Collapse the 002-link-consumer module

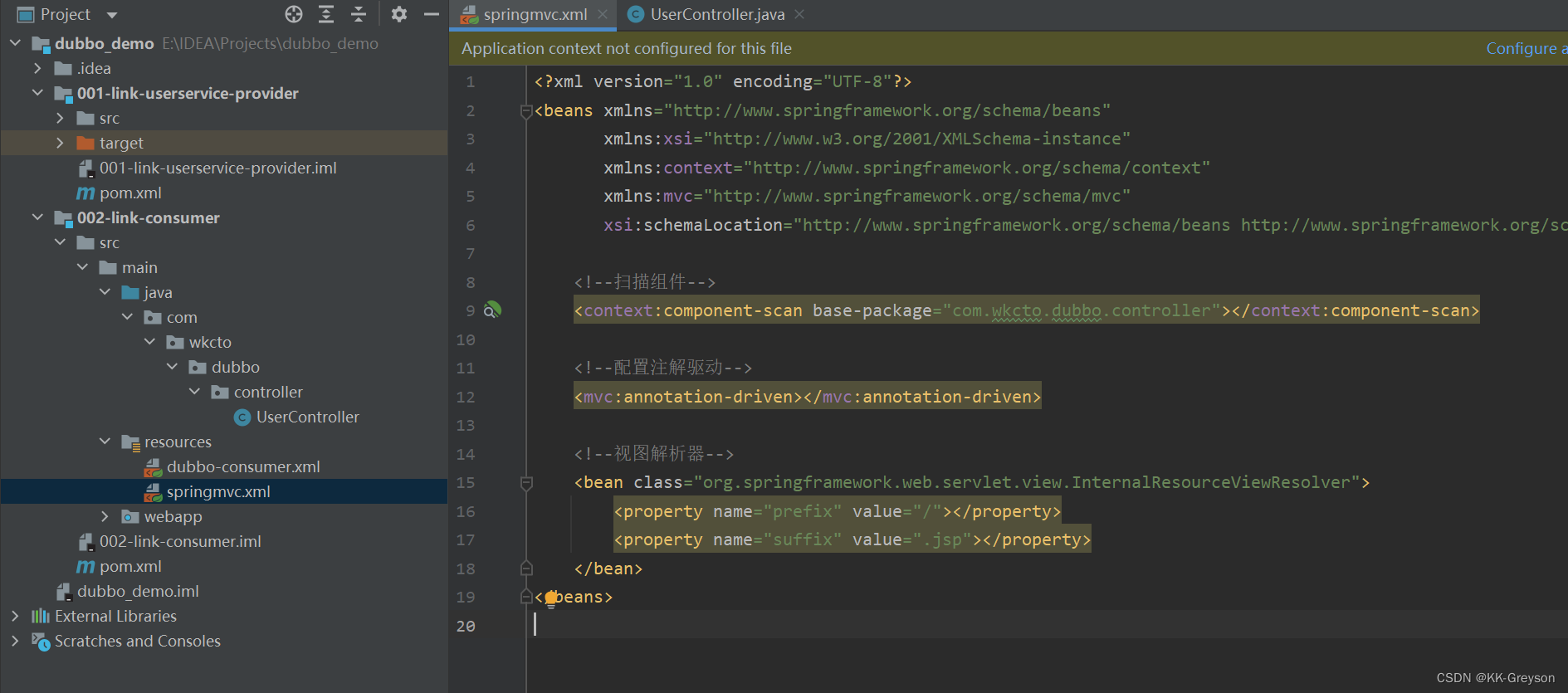pyautogui.click(x=37, y=217)
